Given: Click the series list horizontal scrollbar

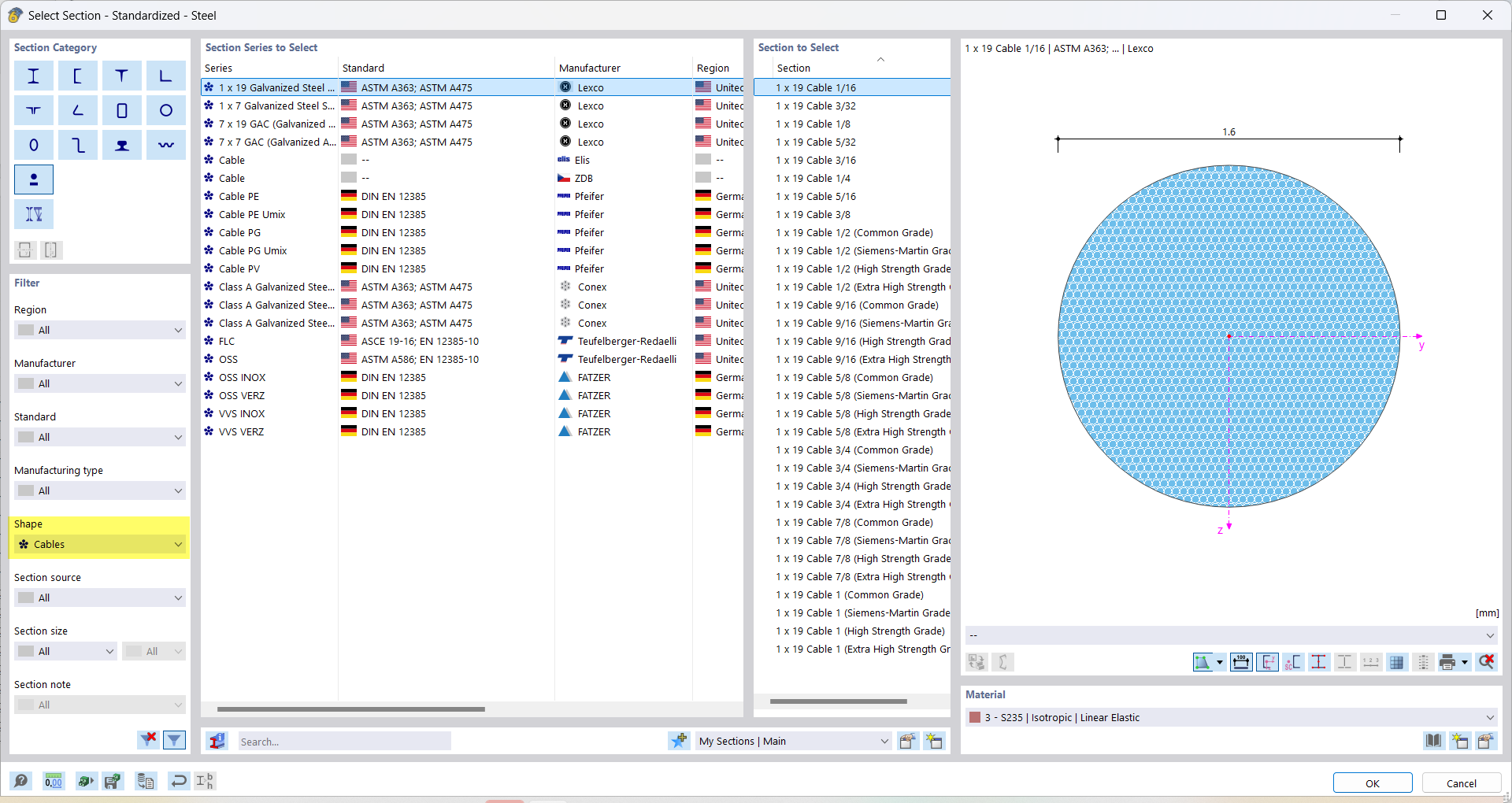Looking at the screenshot, I should point(351,709).
